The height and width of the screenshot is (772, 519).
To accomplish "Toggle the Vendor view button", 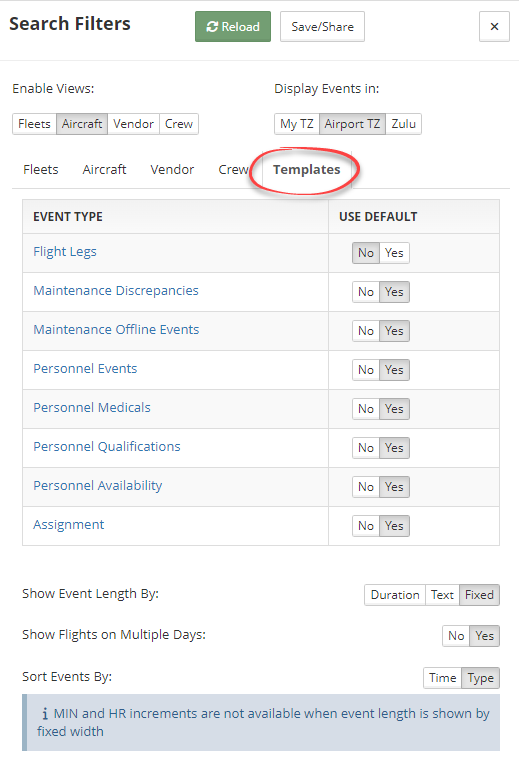I will coord(133,124).
